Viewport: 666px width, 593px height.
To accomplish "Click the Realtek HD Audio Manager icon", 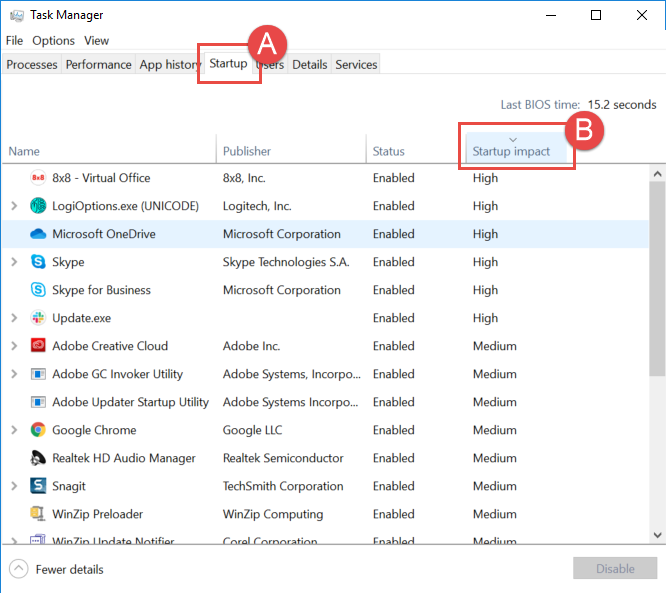I will point(38,458).
